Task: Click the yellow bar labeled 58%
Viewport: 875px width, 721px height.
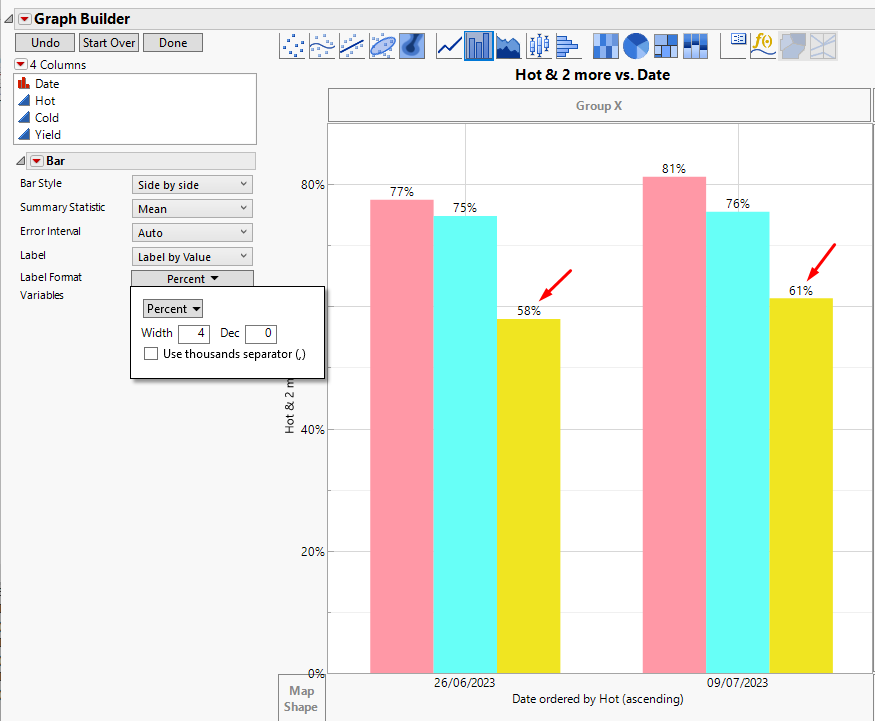Action: point(528,496)
